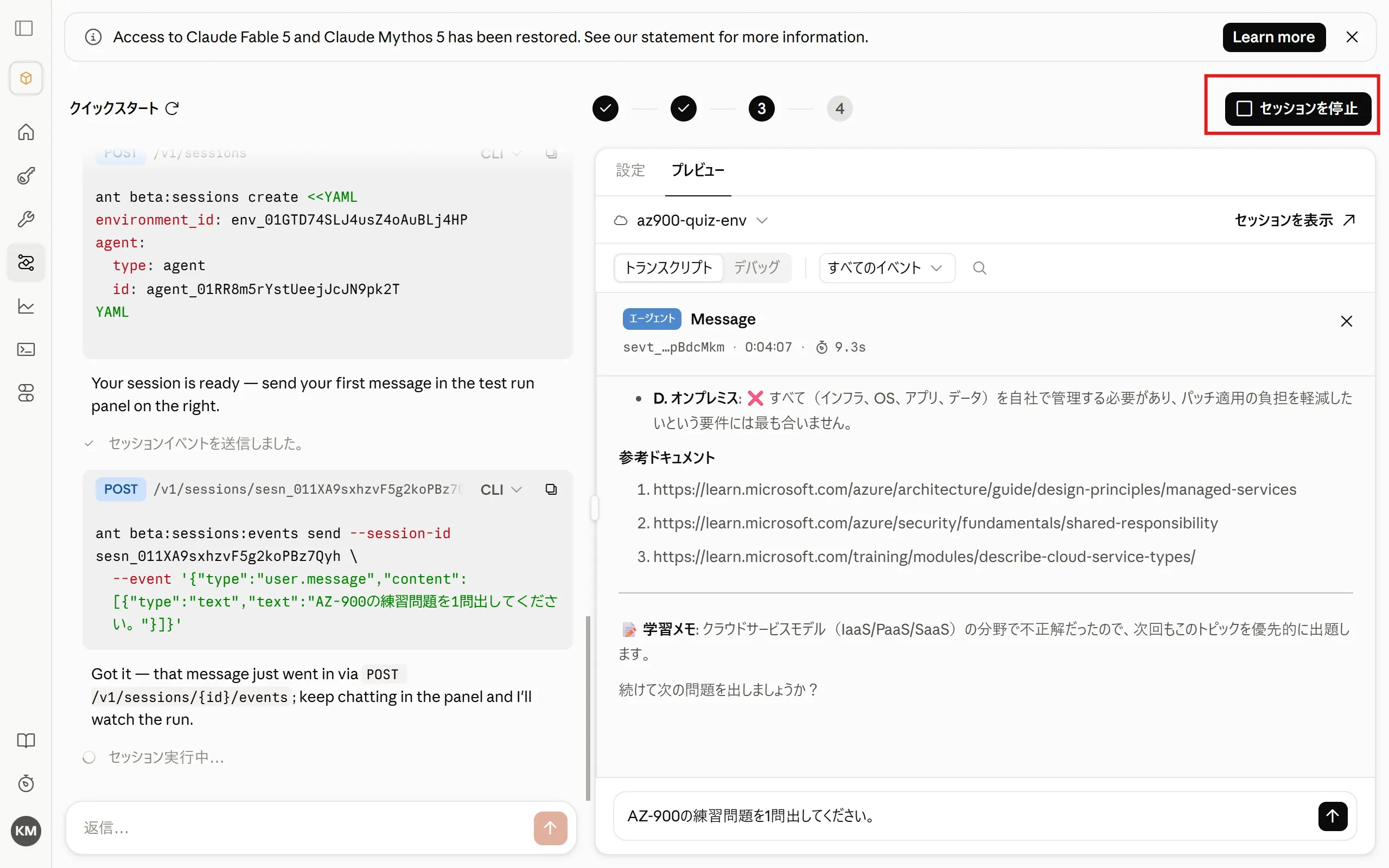Open the guitar-shaped sidebar icon

click(x=26, y=176)
